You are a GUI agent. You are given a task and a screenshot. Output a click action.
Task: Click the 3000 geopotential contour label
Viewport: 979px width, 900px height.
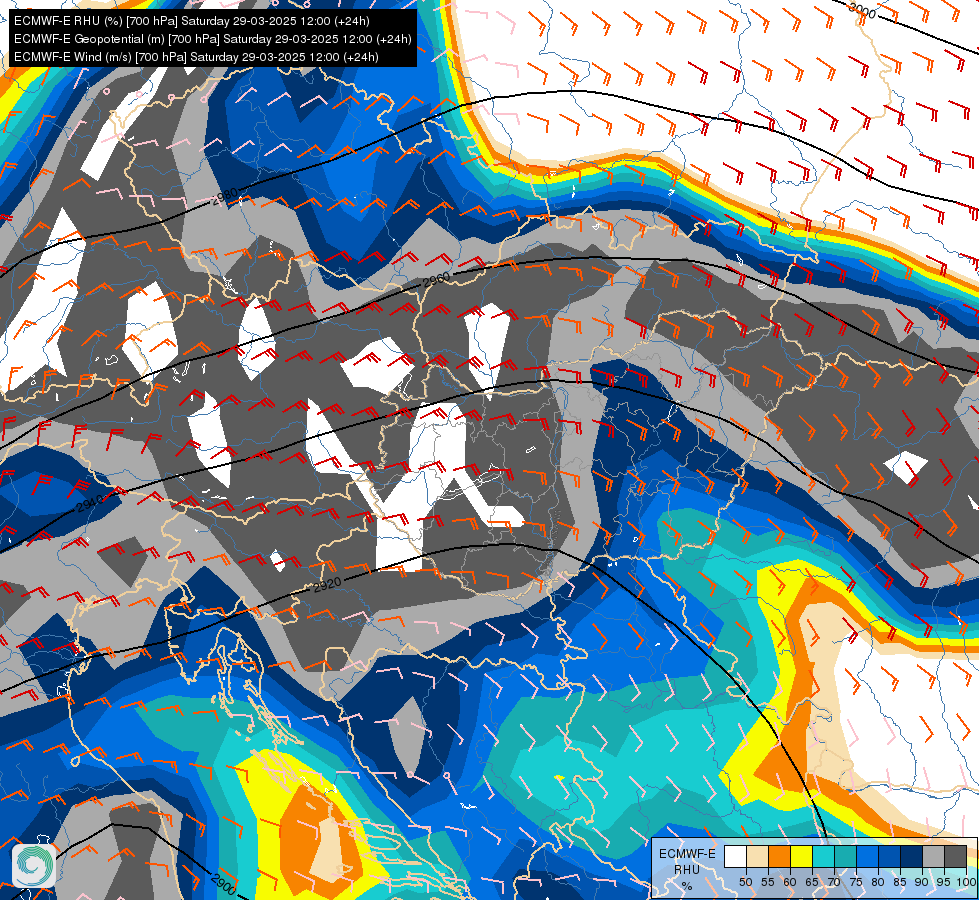[862, 11]
